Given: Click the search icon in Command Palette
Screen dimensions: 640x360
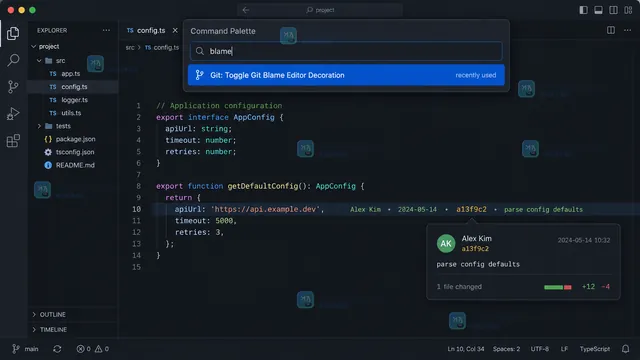Looking at the screenshot, I should click(200, 51).
